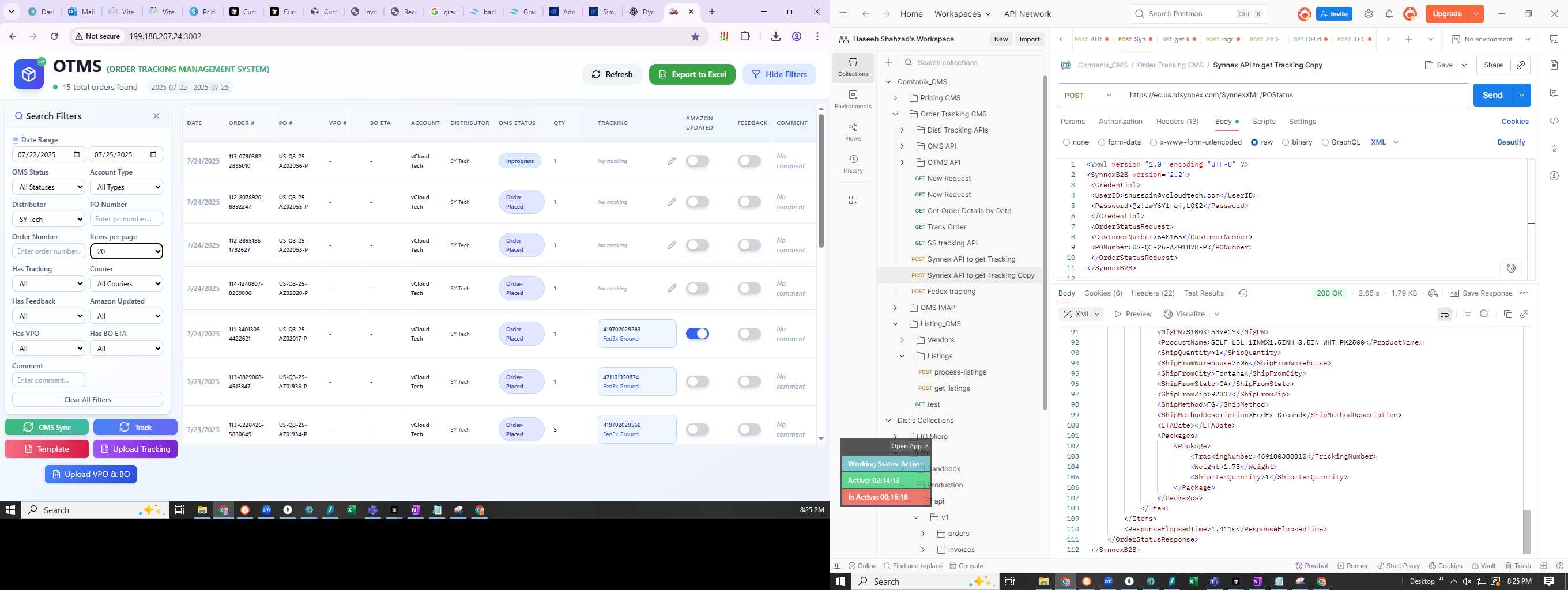Click the Search collections field
Image resolution: width=1568 pixels, height=590 pixels.
[971, 63]
